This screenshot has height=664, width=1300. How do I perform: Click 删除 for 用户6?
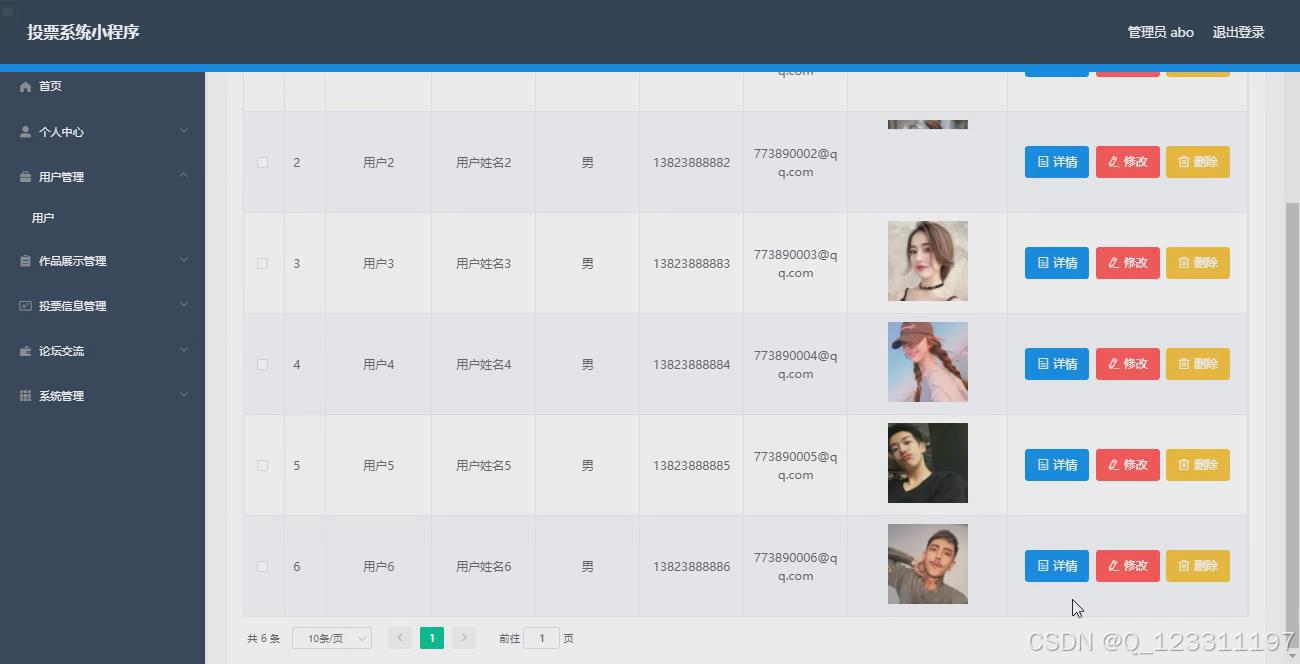click(x=1198, y=566)
